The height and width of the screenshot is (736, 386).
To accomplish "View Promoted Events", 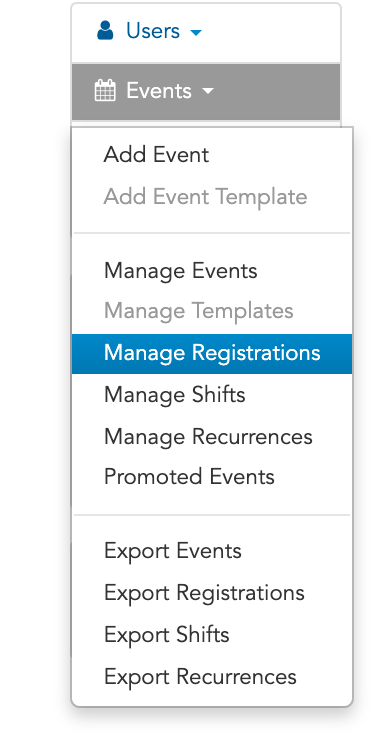I will 189,477.
